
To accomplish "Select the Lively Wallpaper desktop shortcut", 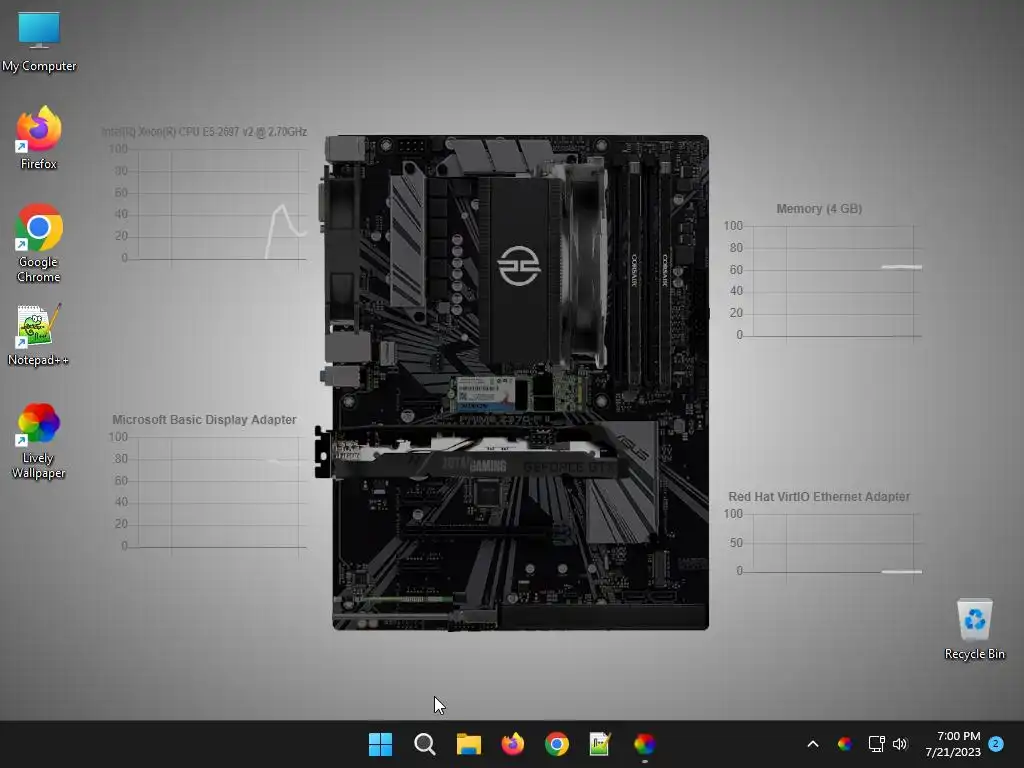I will pos(38,441).
